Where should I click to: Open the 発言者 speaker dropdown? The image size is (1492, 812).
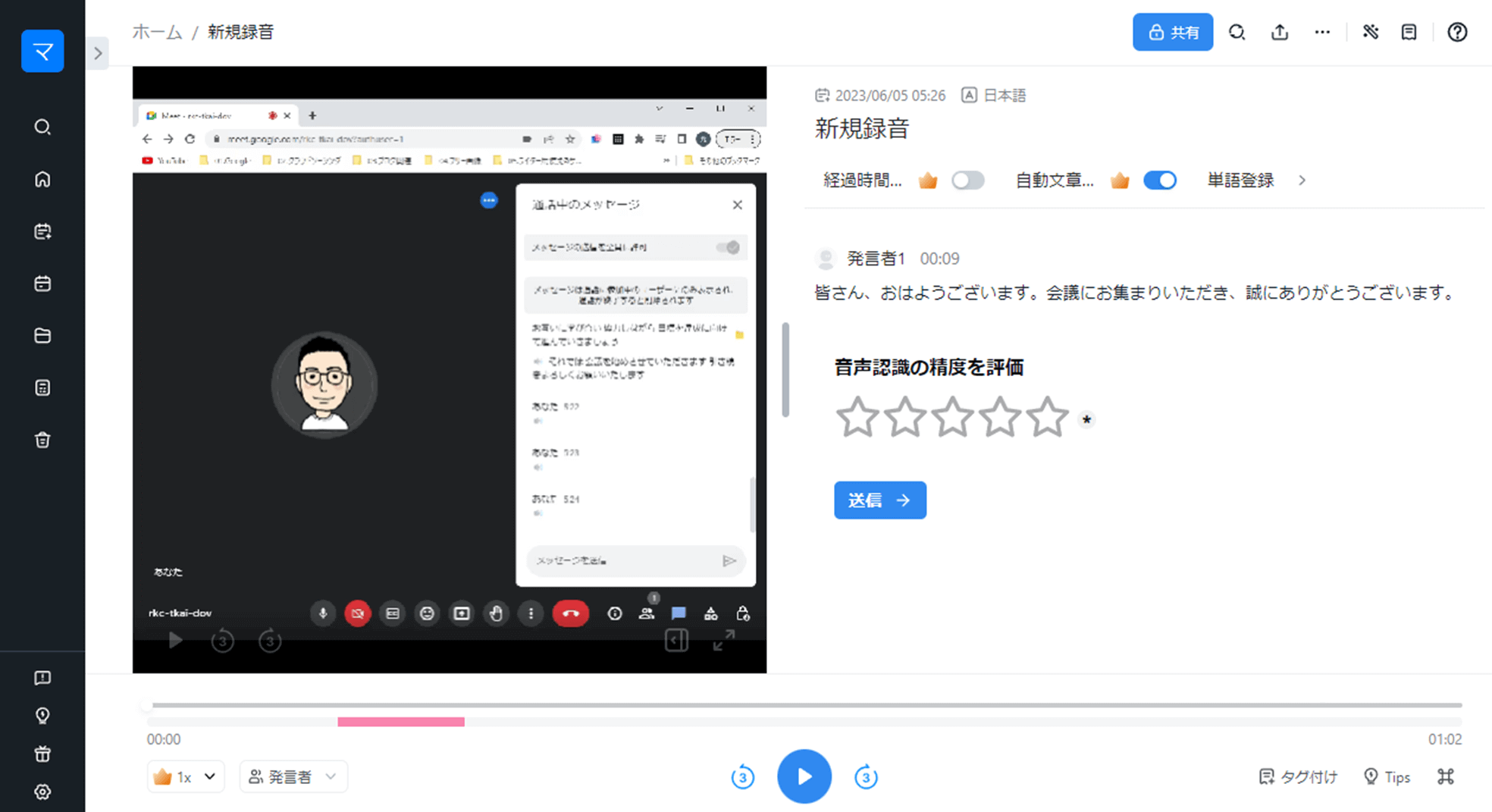pyautogui.click(x=293, y=776)
